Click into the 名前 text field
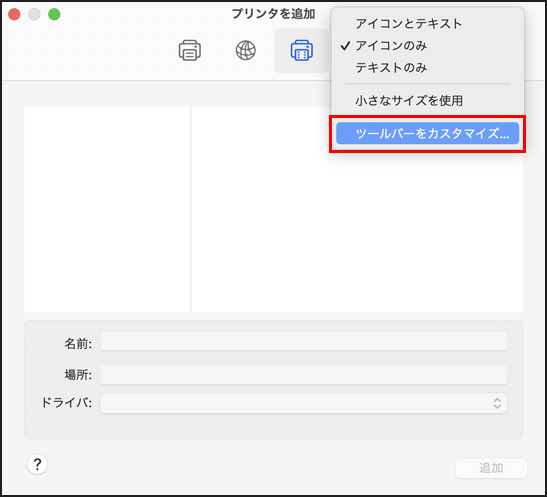547x497 pixels. 304,341
